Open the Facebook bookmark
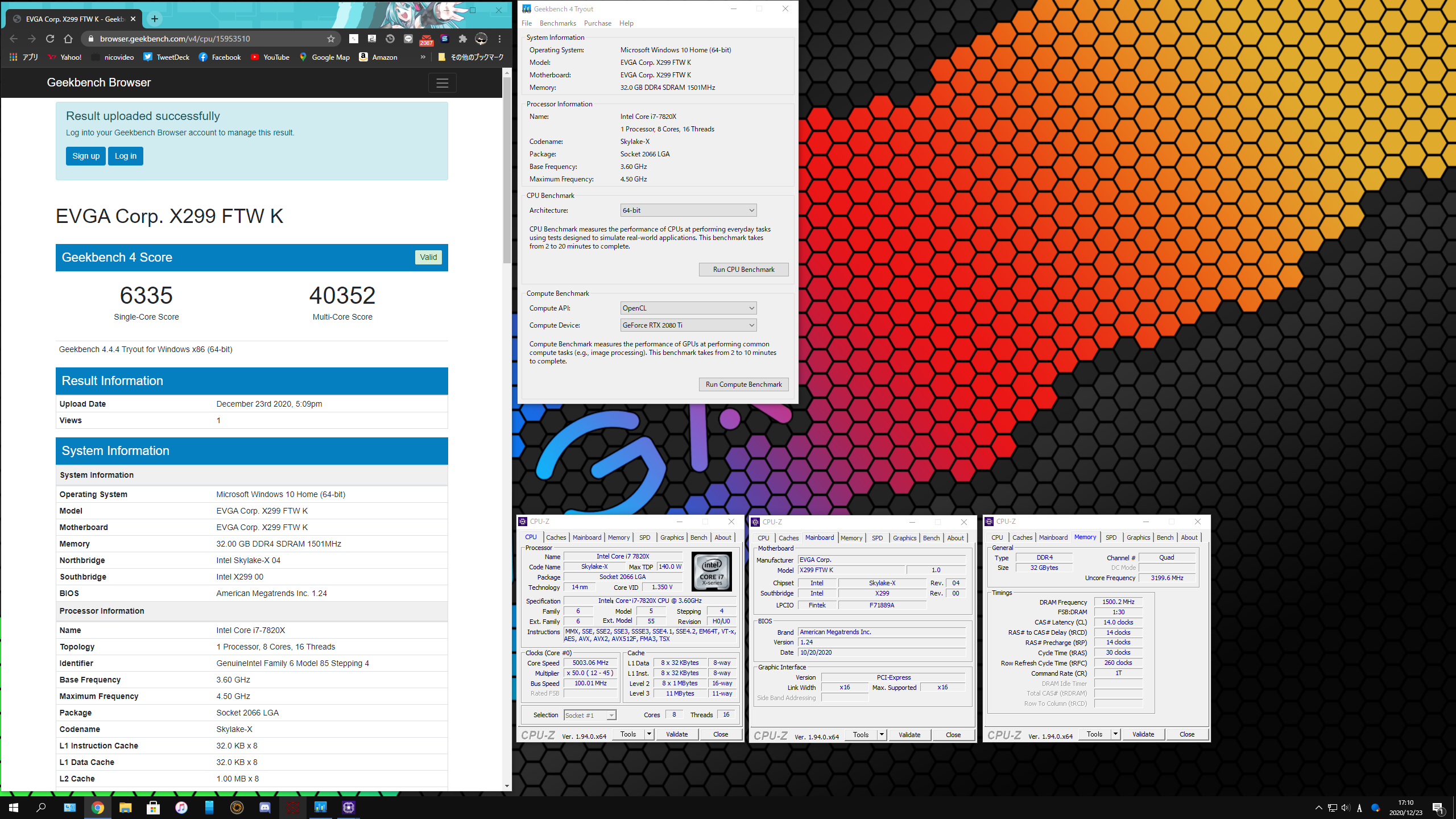1456x819 pixels. tap(220, 57)
